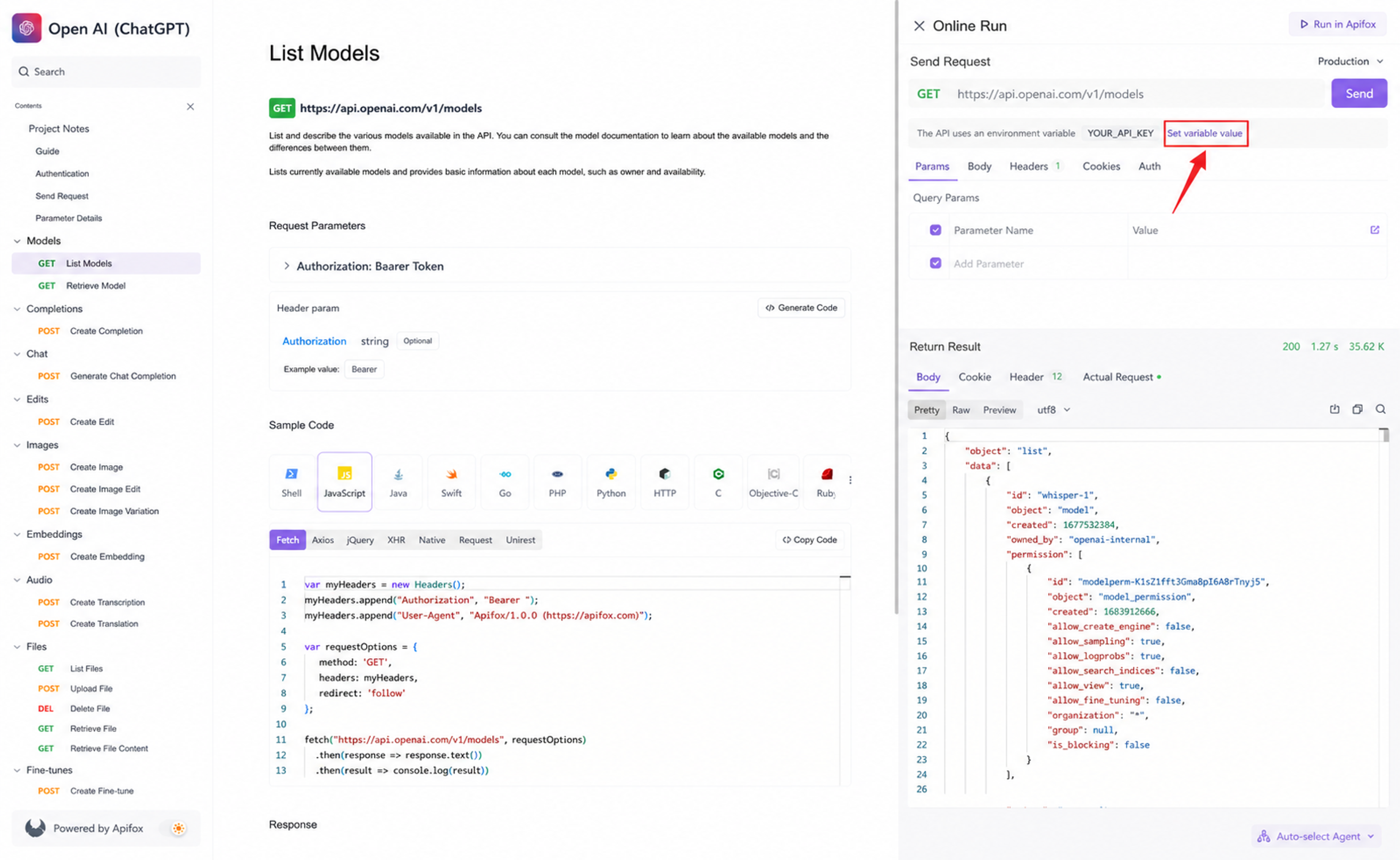Select C sample code language
Image resolution: width=1400 pixels, height=860 pixels.
click(718, 482)
